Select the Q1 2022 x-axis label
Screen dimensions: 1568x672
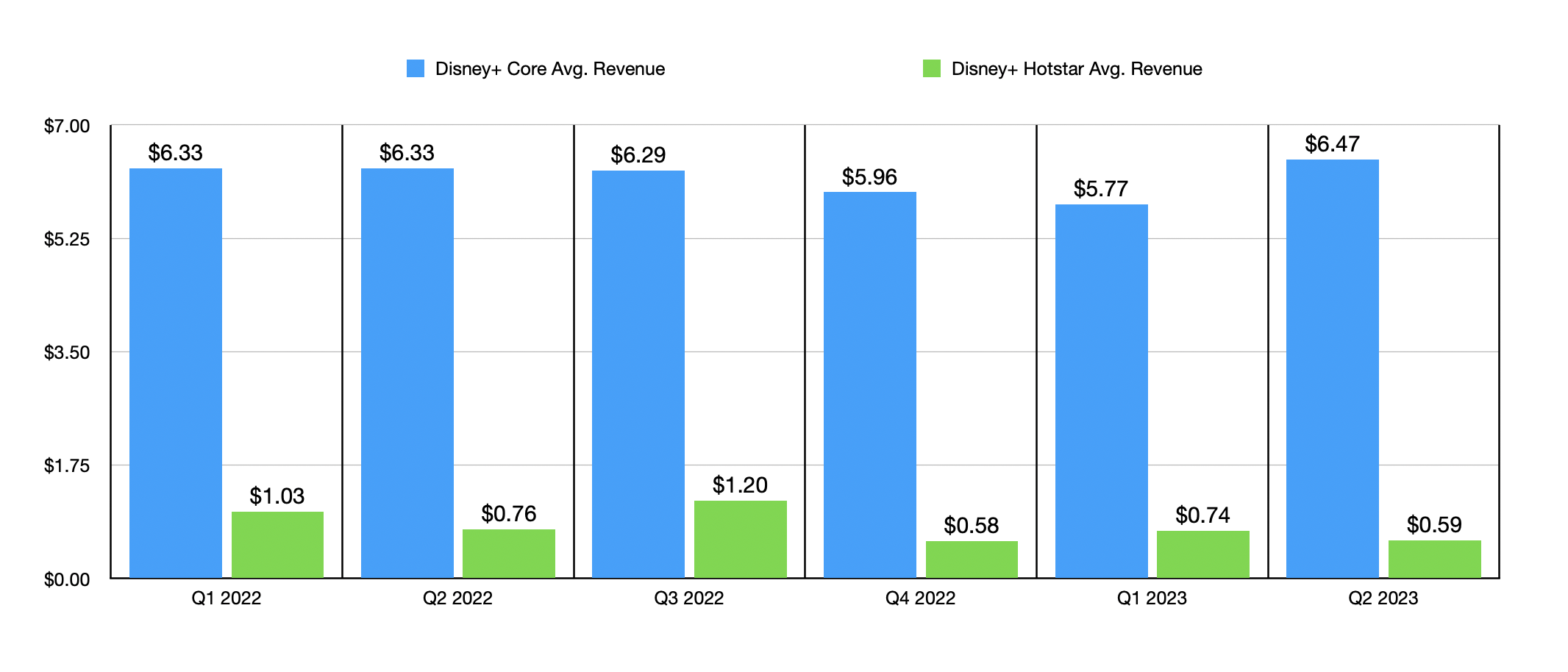pyautogui.click(x=227, y=598)
